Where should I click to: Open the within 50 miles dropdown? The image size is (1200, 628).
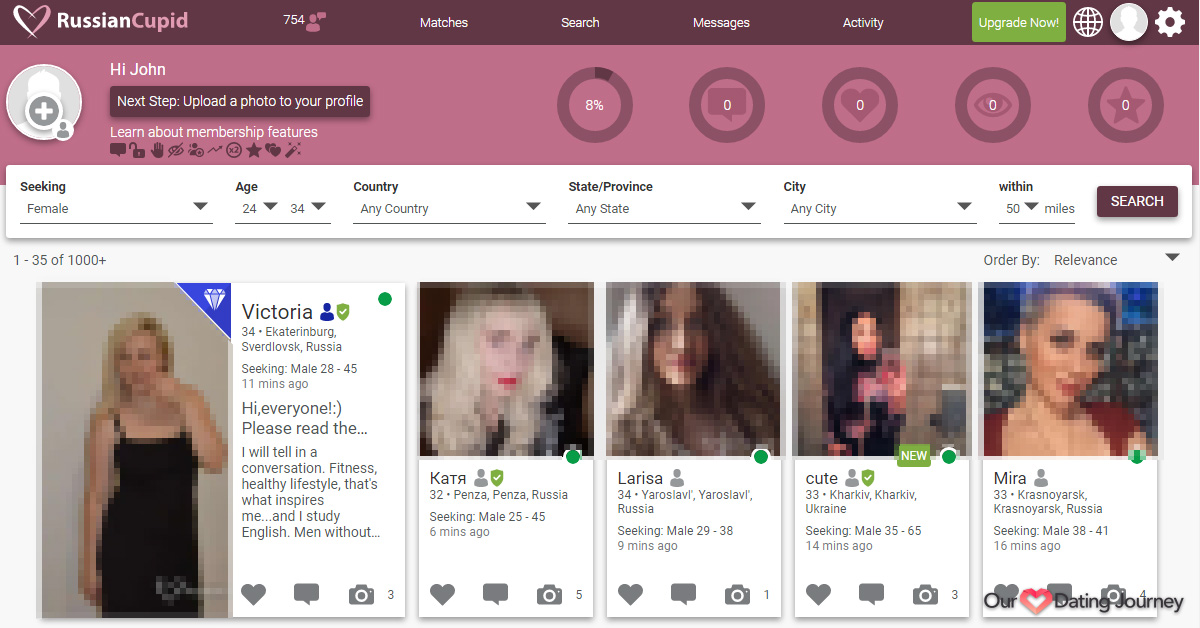click(1020, 208)
